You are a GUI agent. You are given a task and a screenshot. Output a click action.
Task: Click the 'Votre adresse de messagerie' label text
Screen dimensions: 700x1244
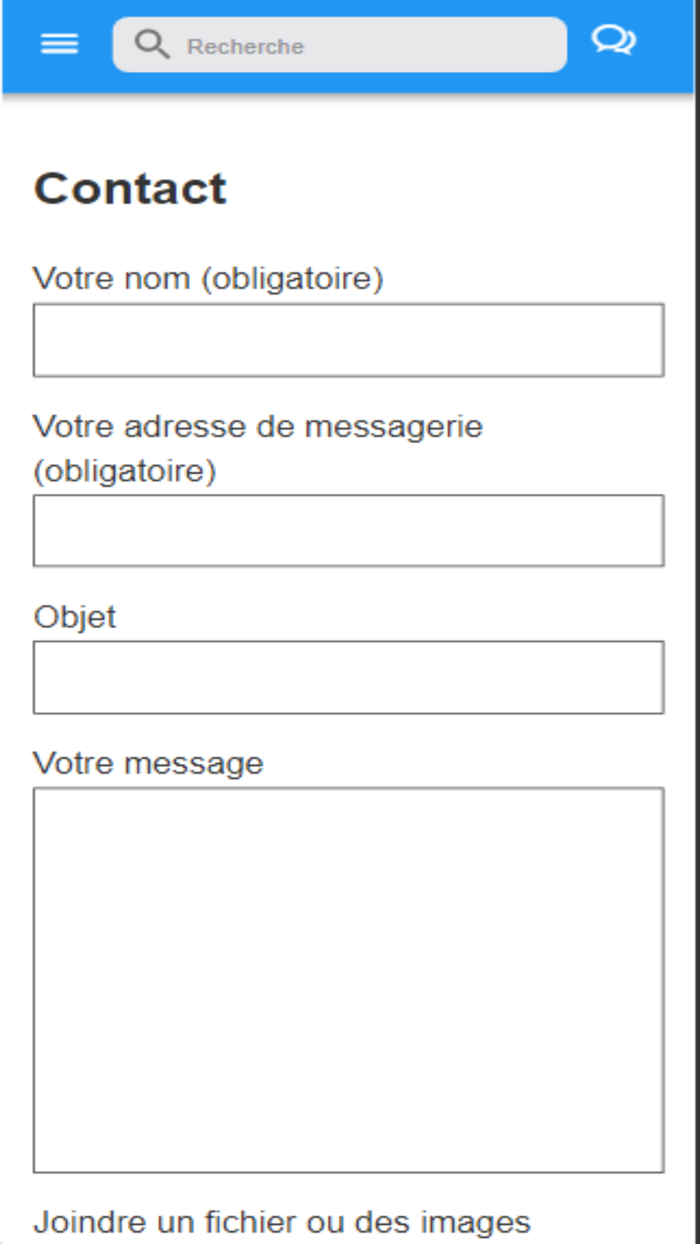pyautogui.click(x=258, y=426)
